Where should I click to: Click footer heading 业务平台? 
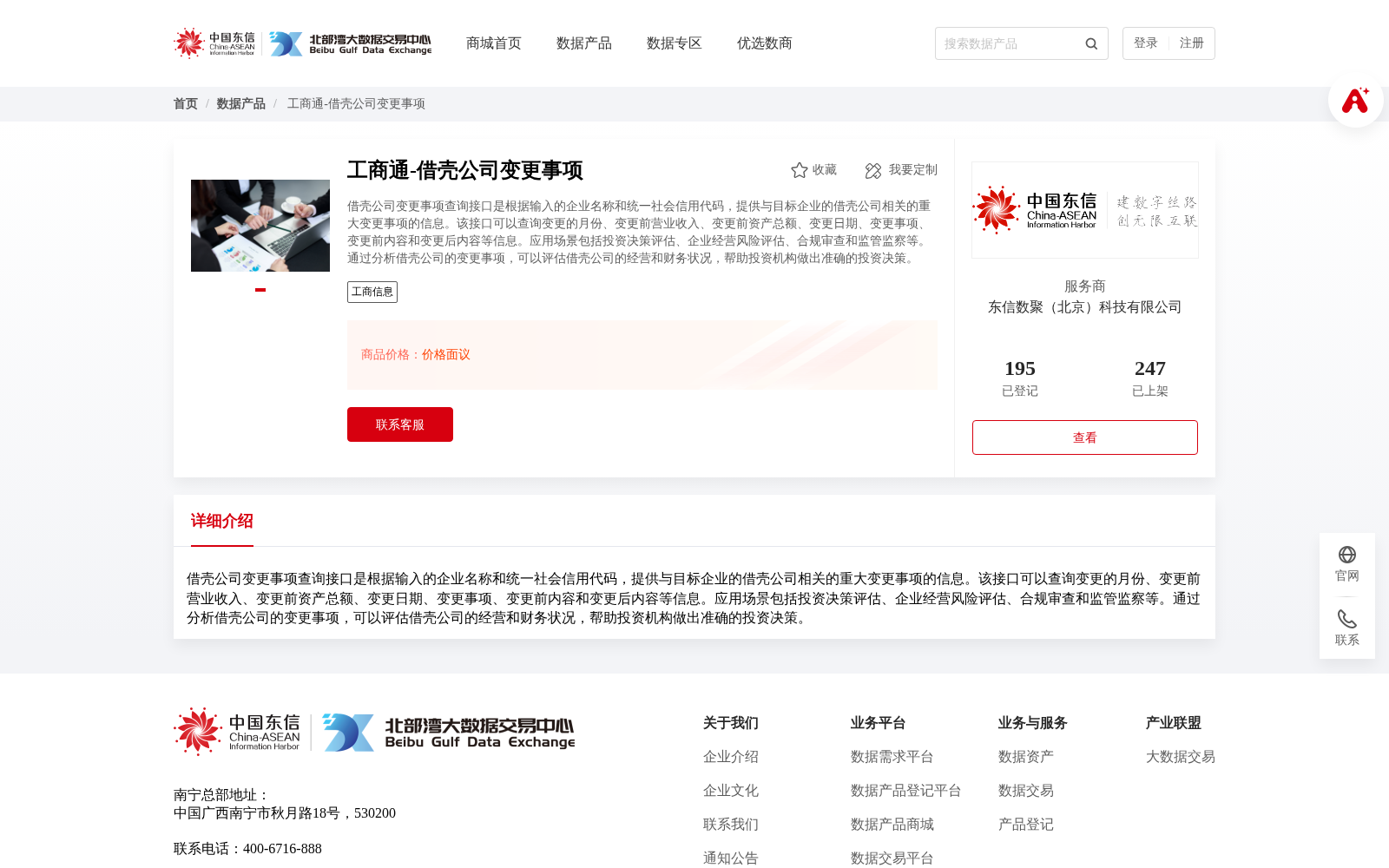tap(879, 723)
